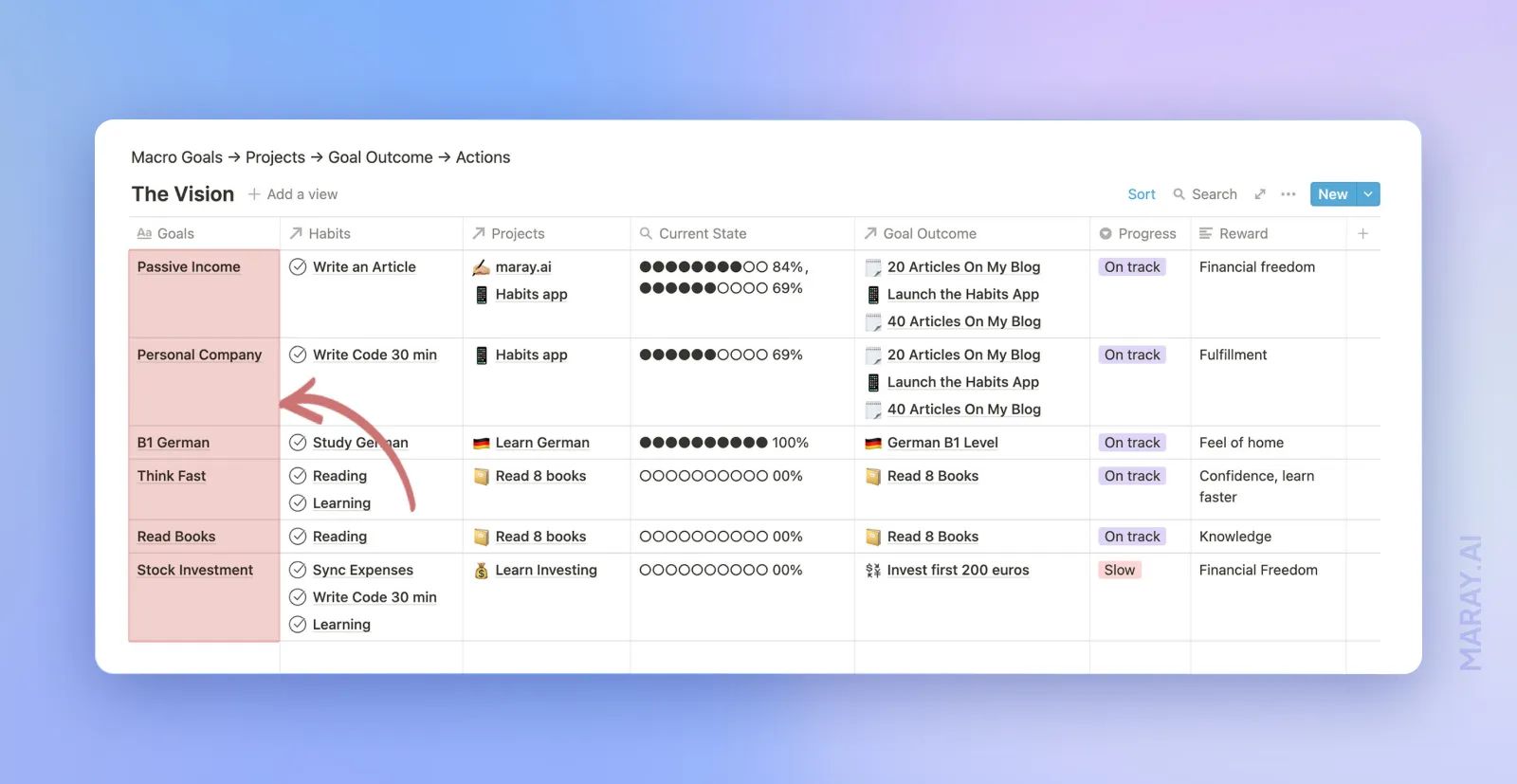Screen dimensions: 1517x784
Task: Toggle Write Code 30 min check in Personal Company row
Action: pyautogui.click(x=298, y=355)
